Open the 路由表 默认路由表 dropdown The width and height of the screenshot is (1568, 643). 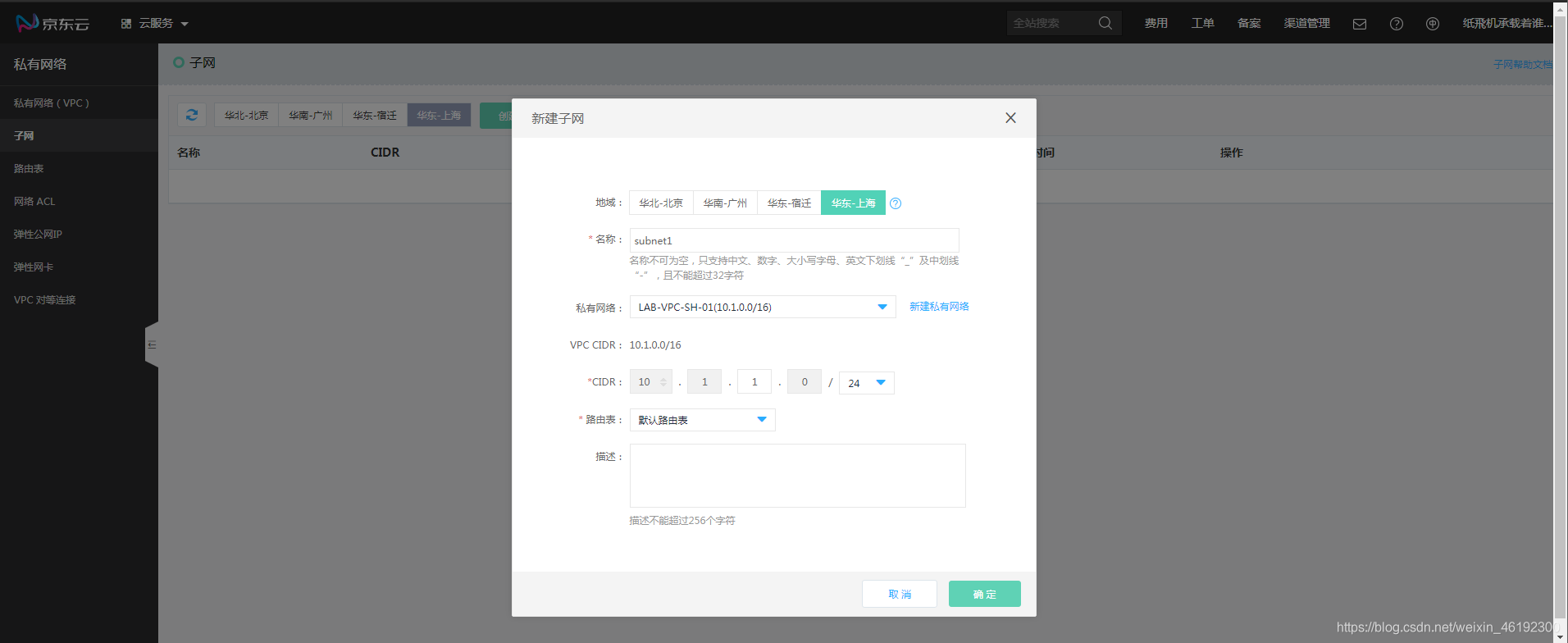[702, 420]
